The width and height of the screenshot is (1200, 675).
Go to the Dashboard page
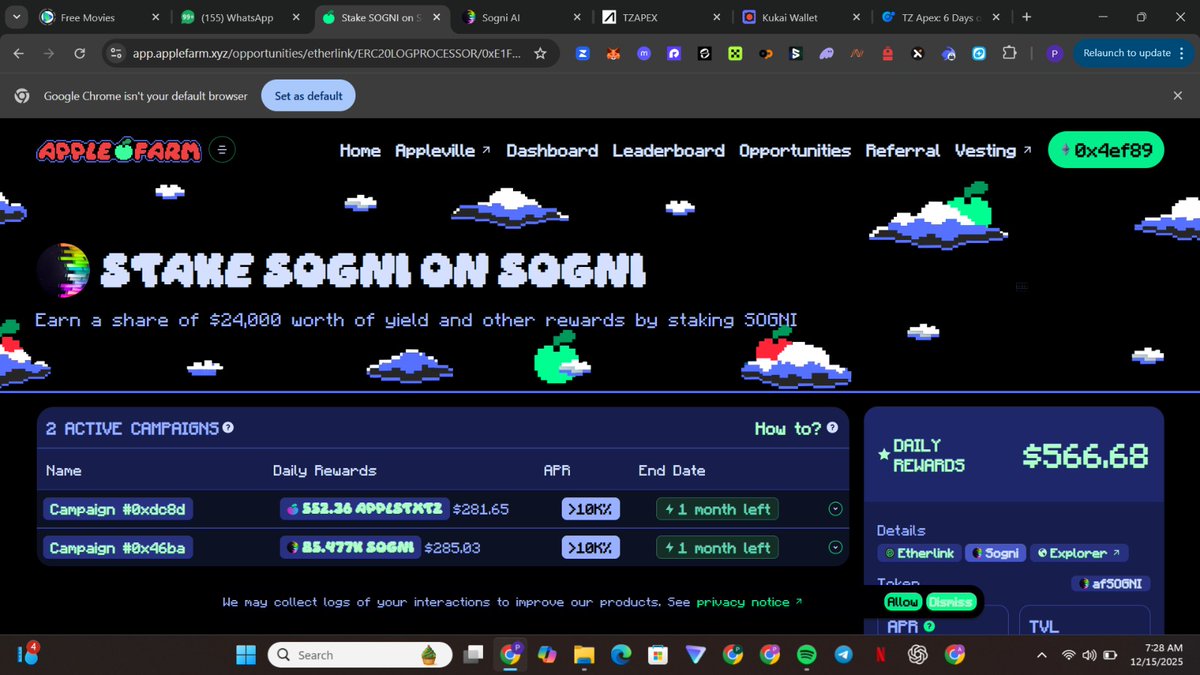552,150
